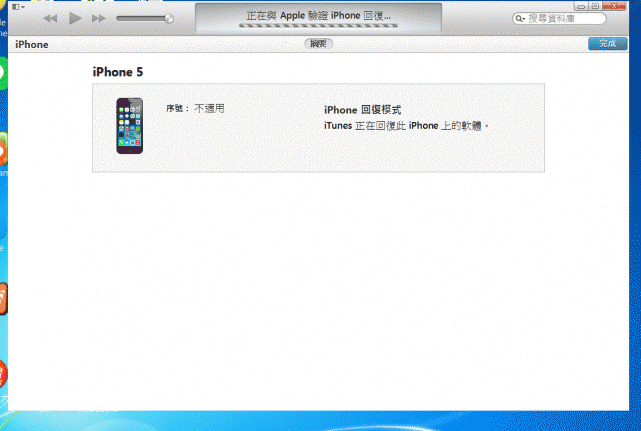Screen dimensions: 641x431
Task: Click the 序號 serial number label
Action: 178,108
